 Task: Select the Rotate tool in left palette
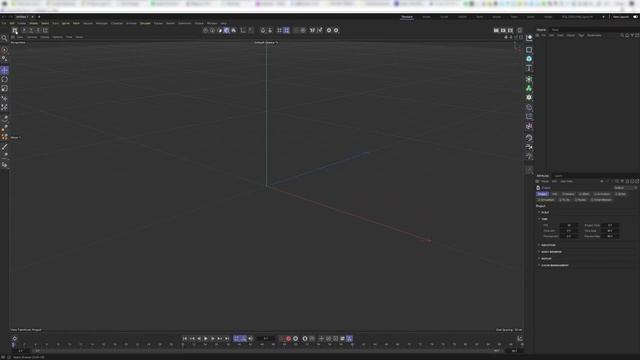4,79
